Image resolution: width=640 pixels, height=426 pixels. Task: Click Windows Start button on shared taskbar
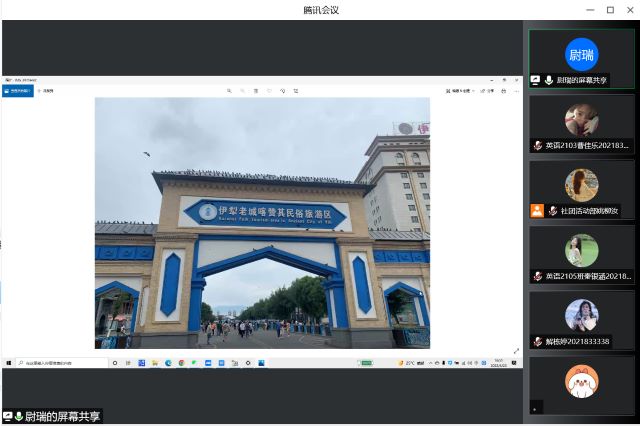[9, 363]
